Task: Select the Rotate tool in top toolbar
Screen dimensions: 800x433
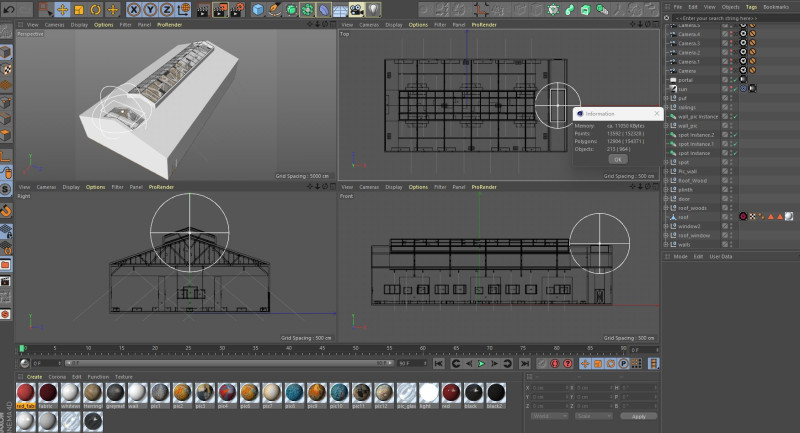Action: [x=95, y=9]
